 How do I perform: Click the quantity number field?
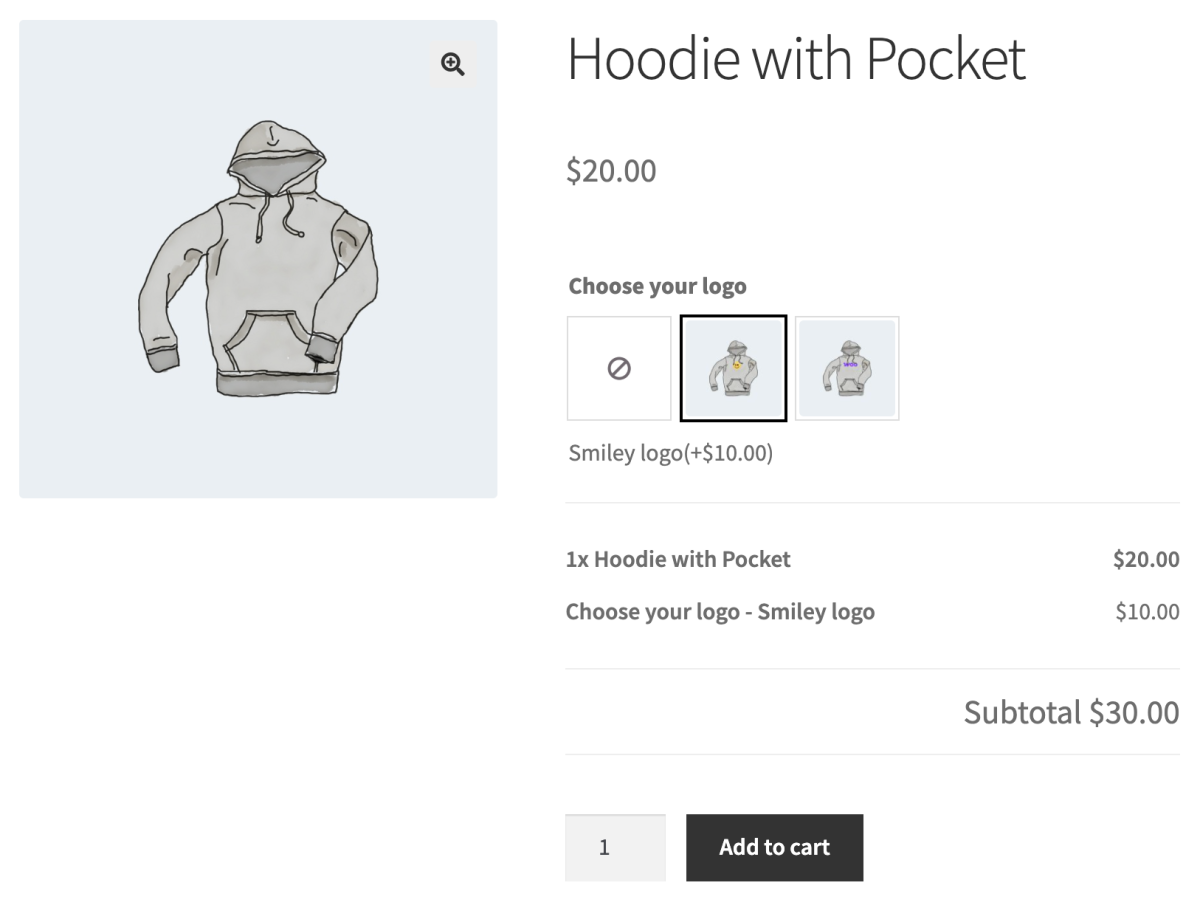tap(615, 847)
